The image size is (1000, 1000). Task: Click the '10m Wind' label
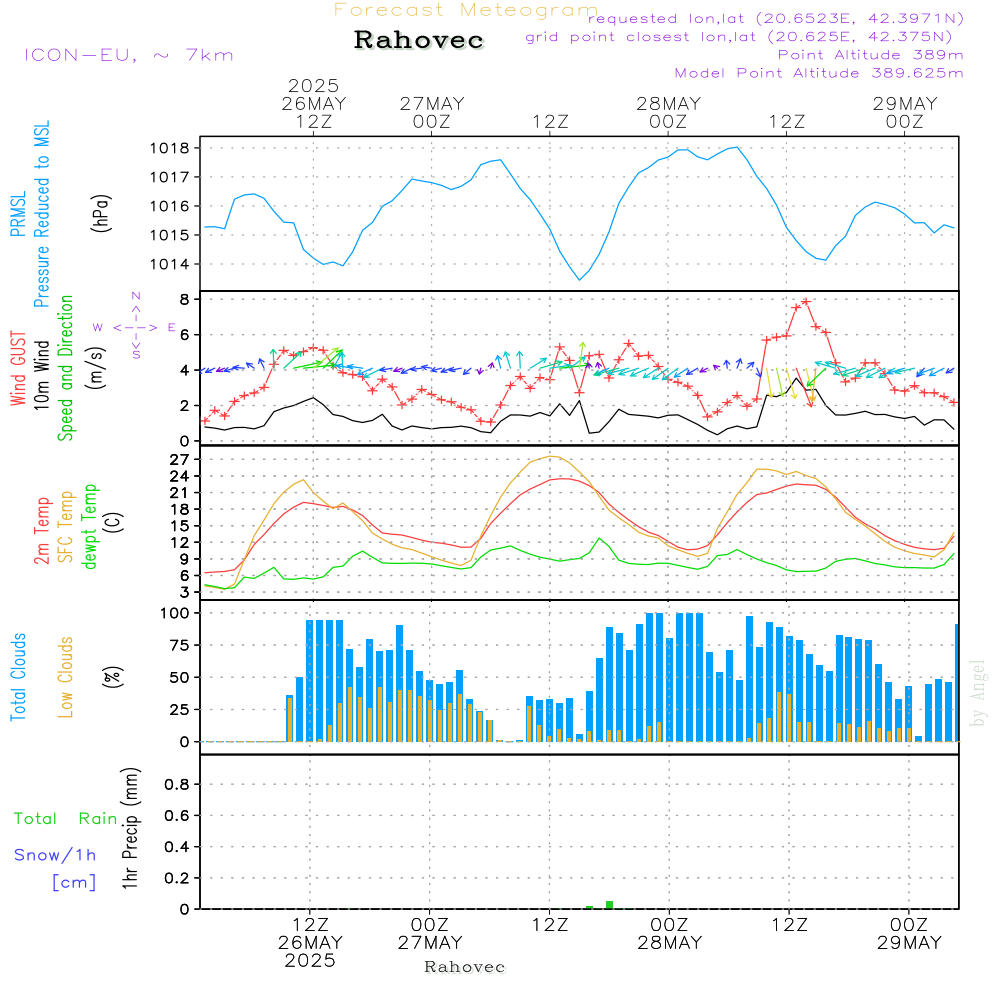(x=41, y=375)
